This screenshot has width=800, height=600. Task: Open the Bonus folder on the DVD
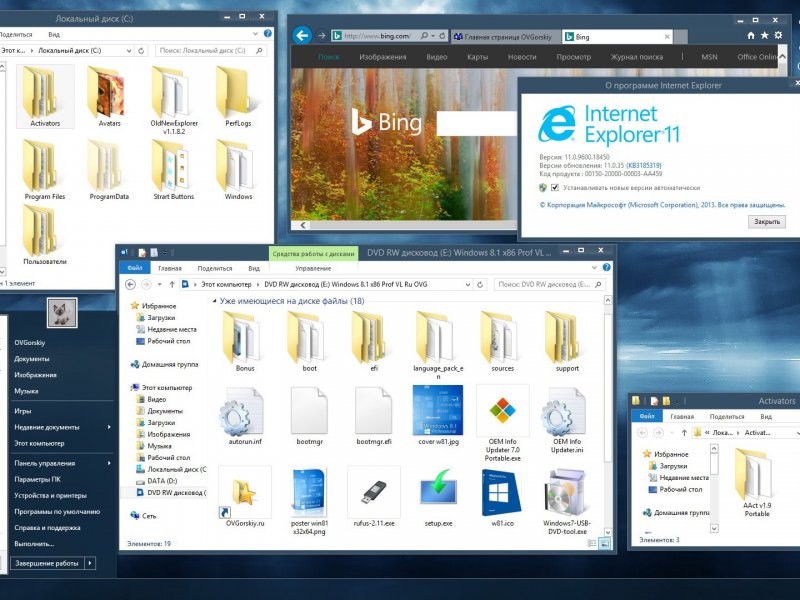click(x=244, y=337)
